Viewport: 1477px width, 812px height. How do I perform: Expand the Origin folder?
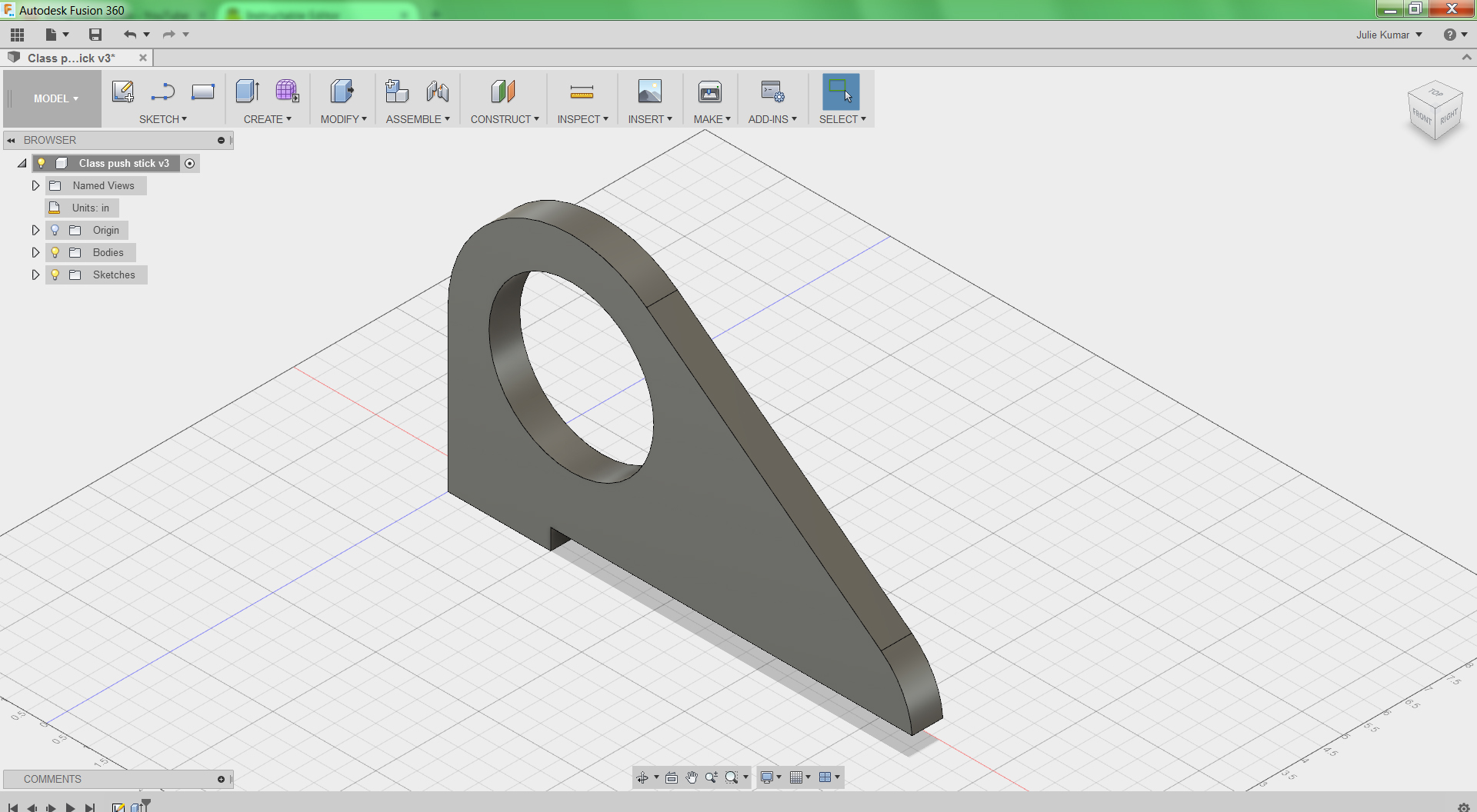(x=35, y=230)
